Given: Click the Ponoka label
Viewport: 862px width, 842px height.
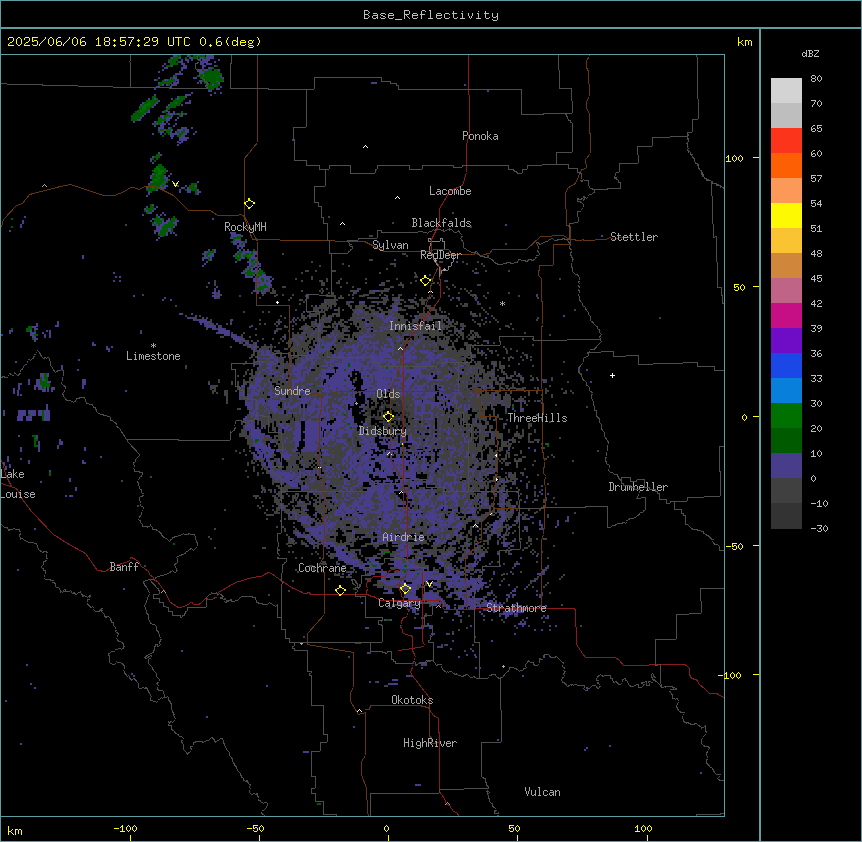Looking at the screenshot, I should click(480, 136).
